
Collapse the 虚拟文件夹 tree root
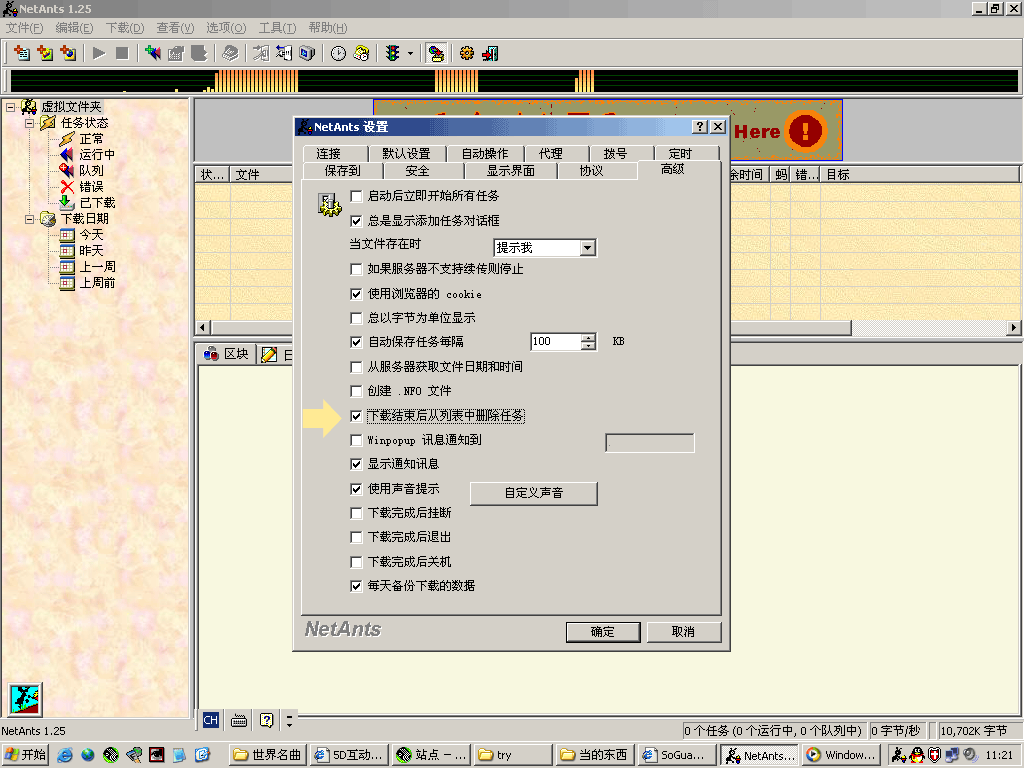click(x=10, y=106)
